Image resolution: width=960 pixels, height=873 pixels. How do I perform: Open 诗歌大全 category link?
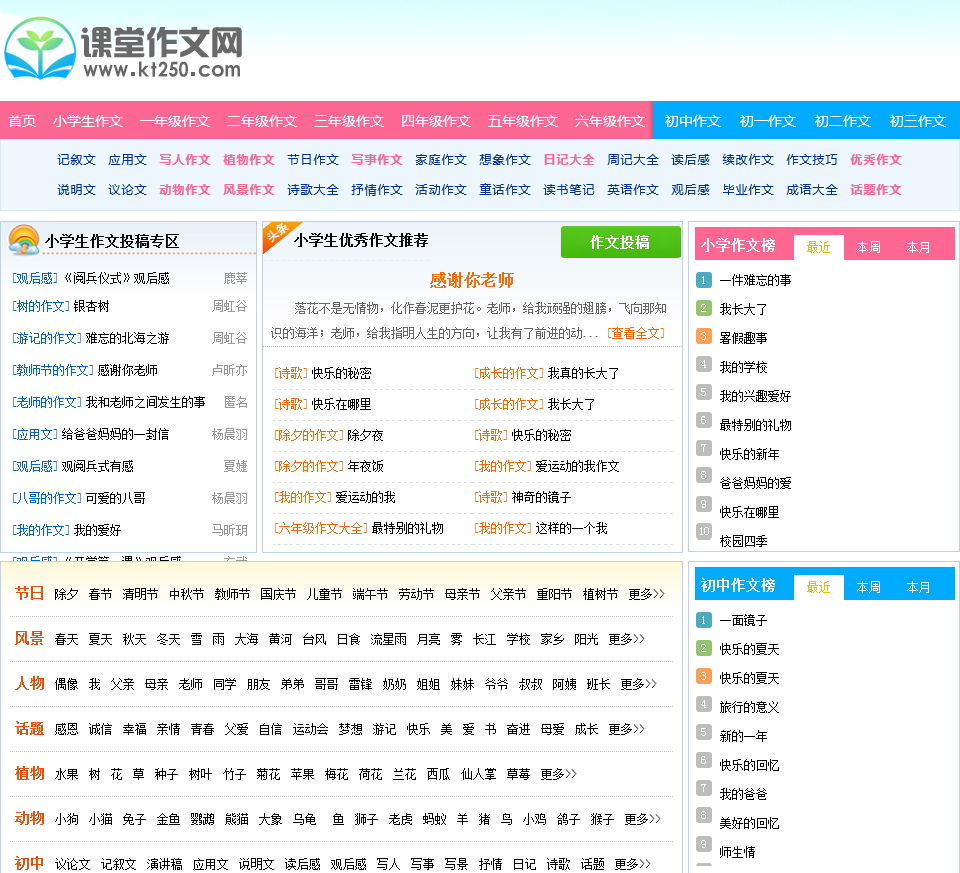pyautogui.click(x=313, y=190)
